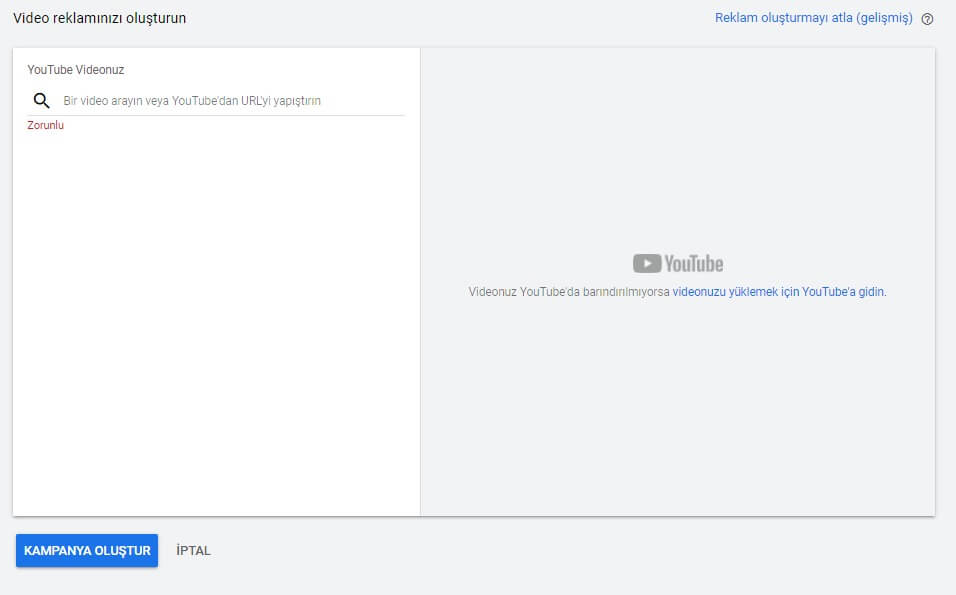Viewport: 956px width, 595px height.
Task: Open the help question mark icon
Action: point(927,19)
